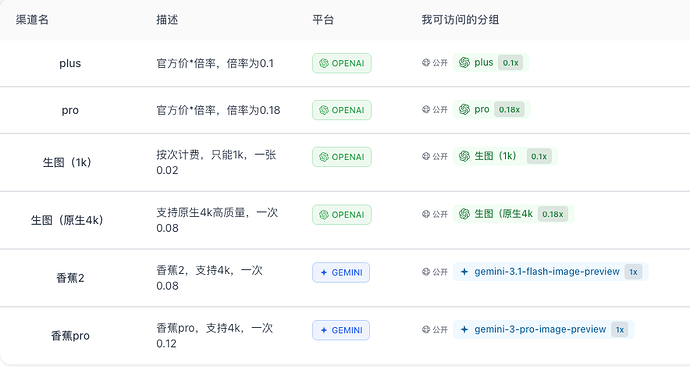Click description 支持原生4k高质量，一次 0.08
The height and width of the screenshot is (369, 690).
pyautogui.click(x=217, y=220)
